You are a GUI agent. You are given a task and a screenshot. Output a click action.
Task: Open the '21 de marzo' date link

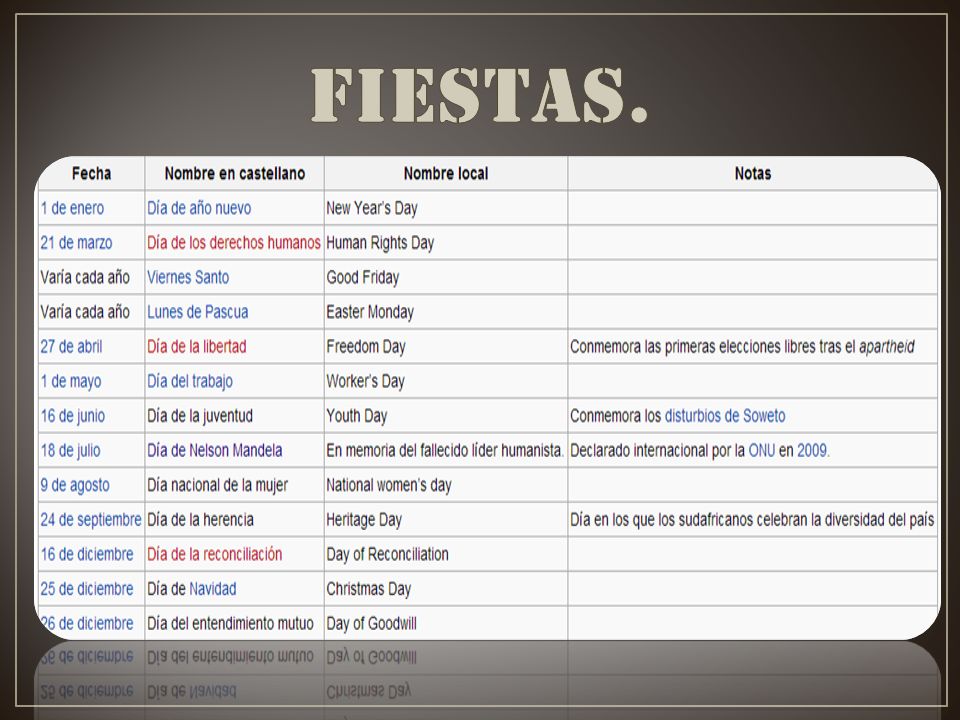click(77, 243)
